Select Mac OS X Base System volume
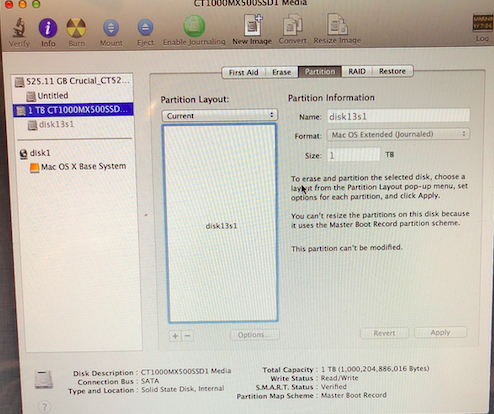 click(x=78, y=167)
